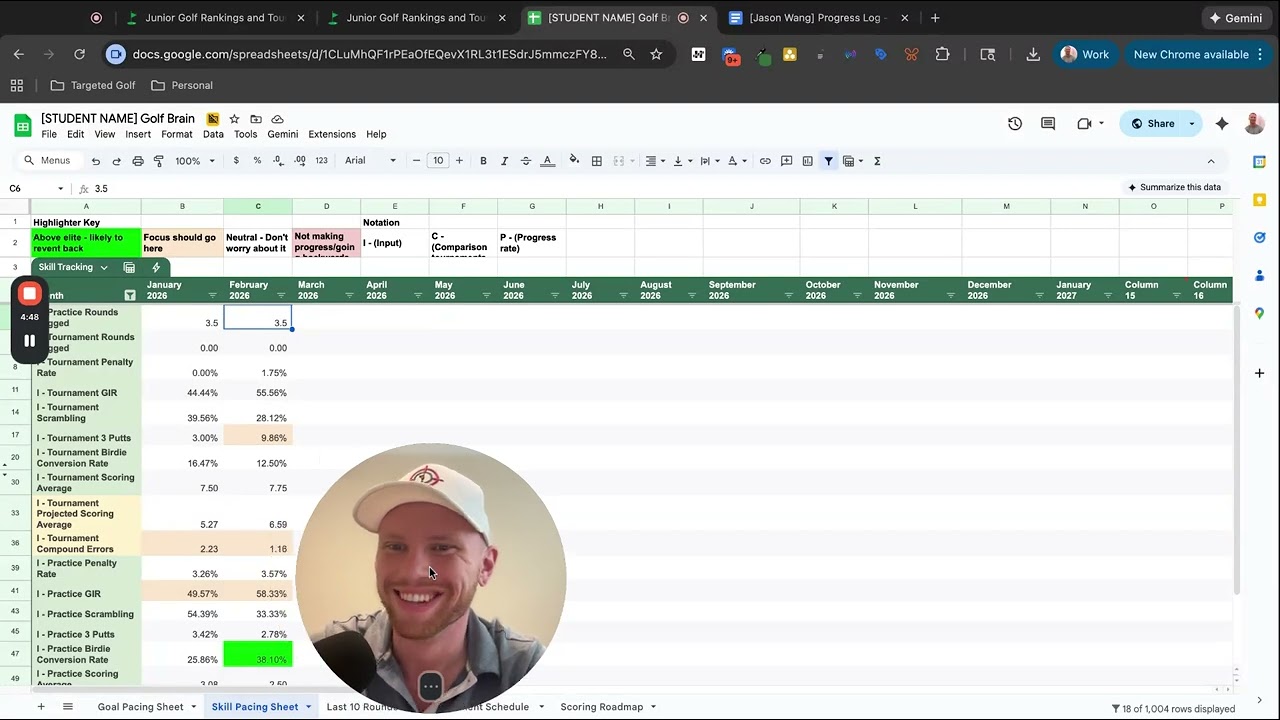1280x720 pixels.
Task: Open the Arial font dropdown
Action: (371, 161)
